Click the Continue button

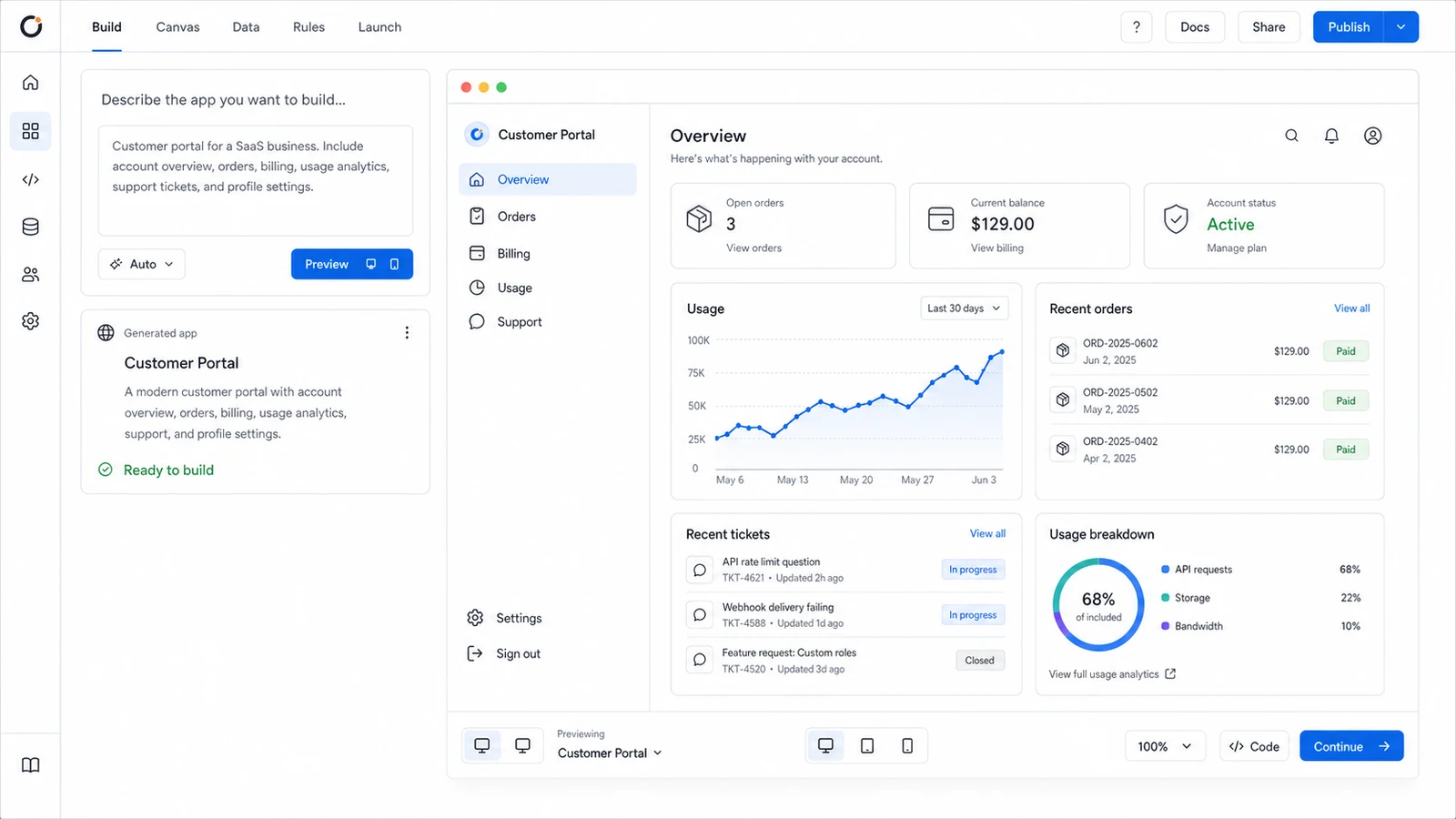[1351, 746]
